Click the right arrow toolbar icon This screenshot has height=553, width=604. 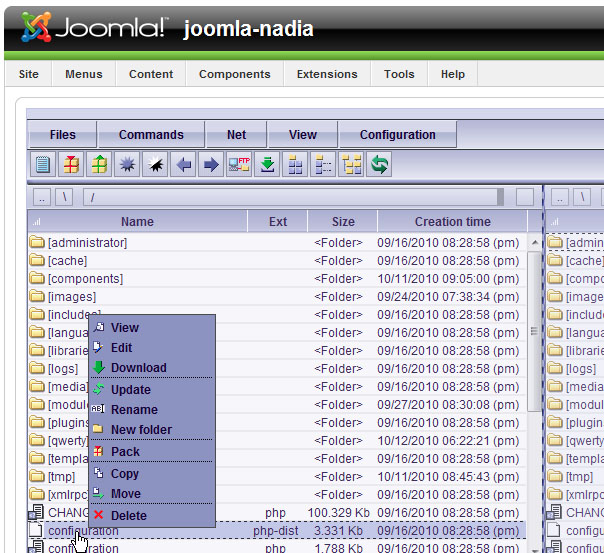(x=211, y=165)
